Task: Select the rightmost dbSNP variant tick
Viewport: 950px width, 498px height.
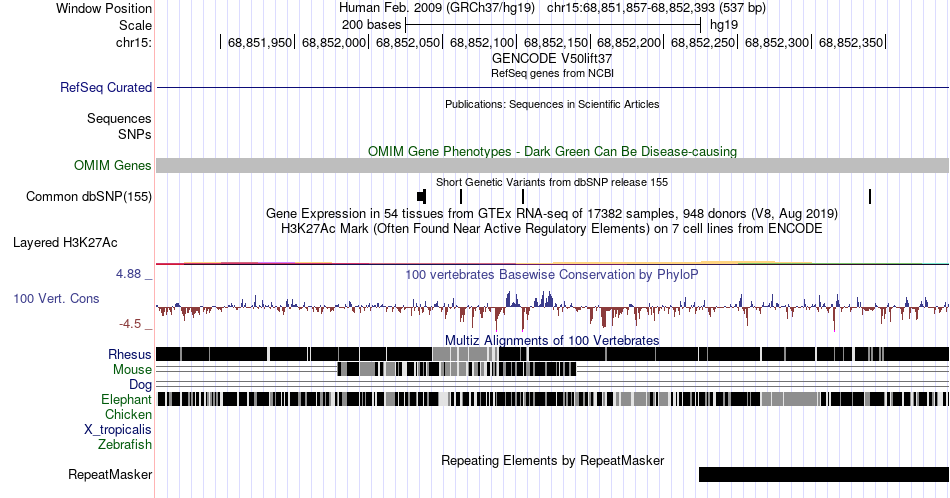Action: 870,196
